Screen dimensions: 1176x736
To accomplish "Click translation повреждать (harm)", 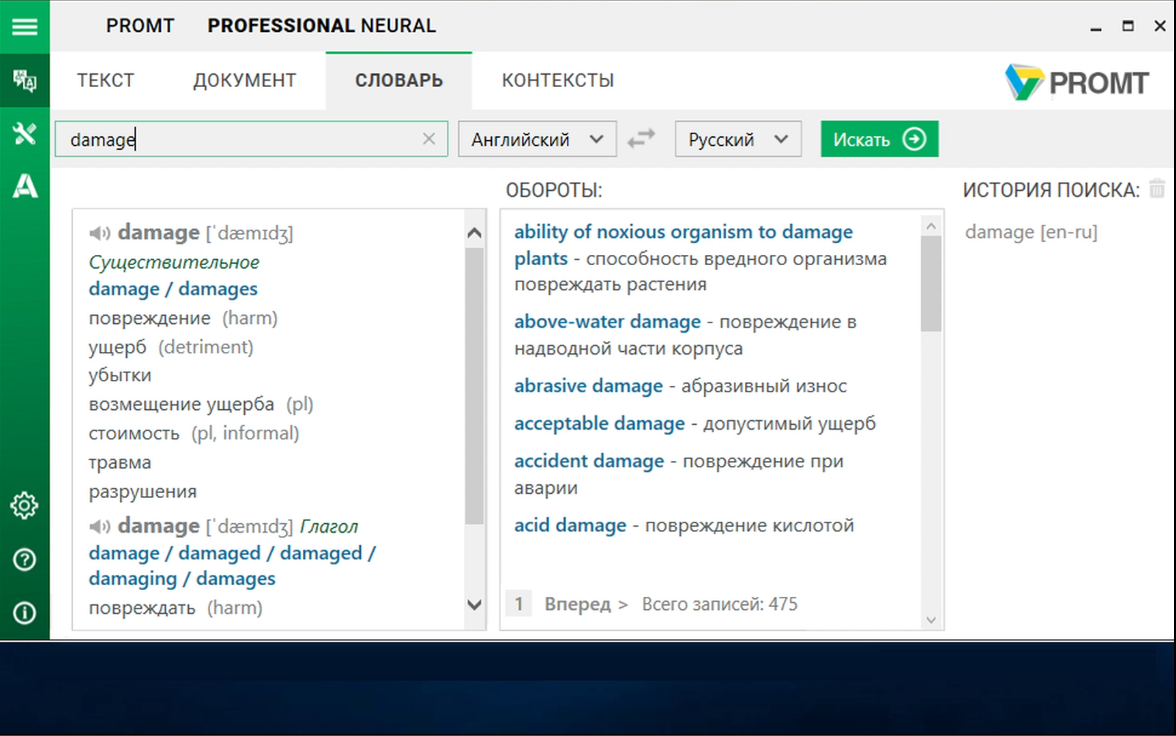I will click(x=176, y=608).
